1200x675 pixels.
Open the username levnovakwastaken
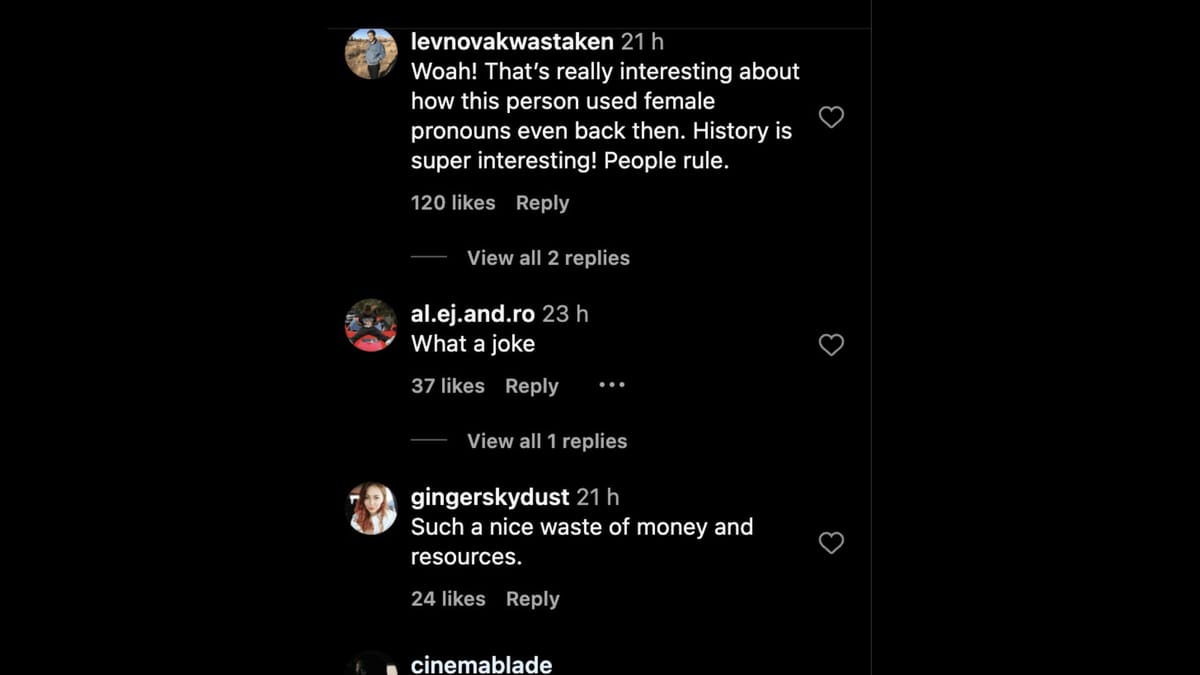point(511,42)
